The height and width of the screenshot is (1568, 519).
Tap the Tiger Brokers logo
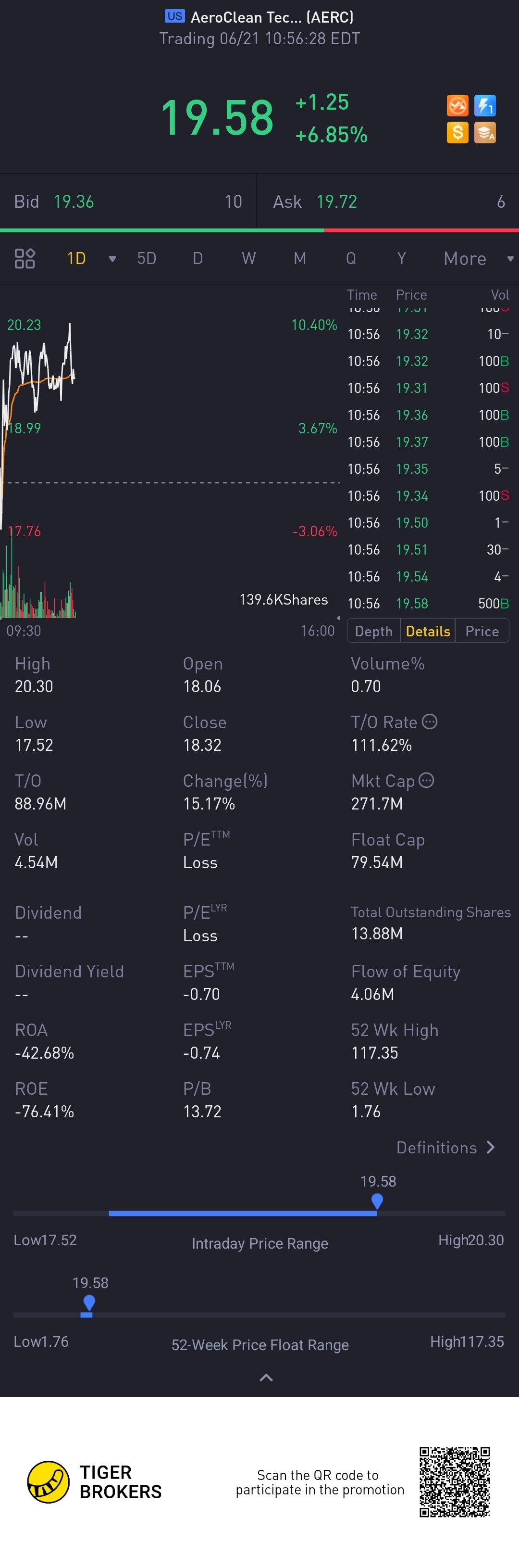pos(49,1481)
